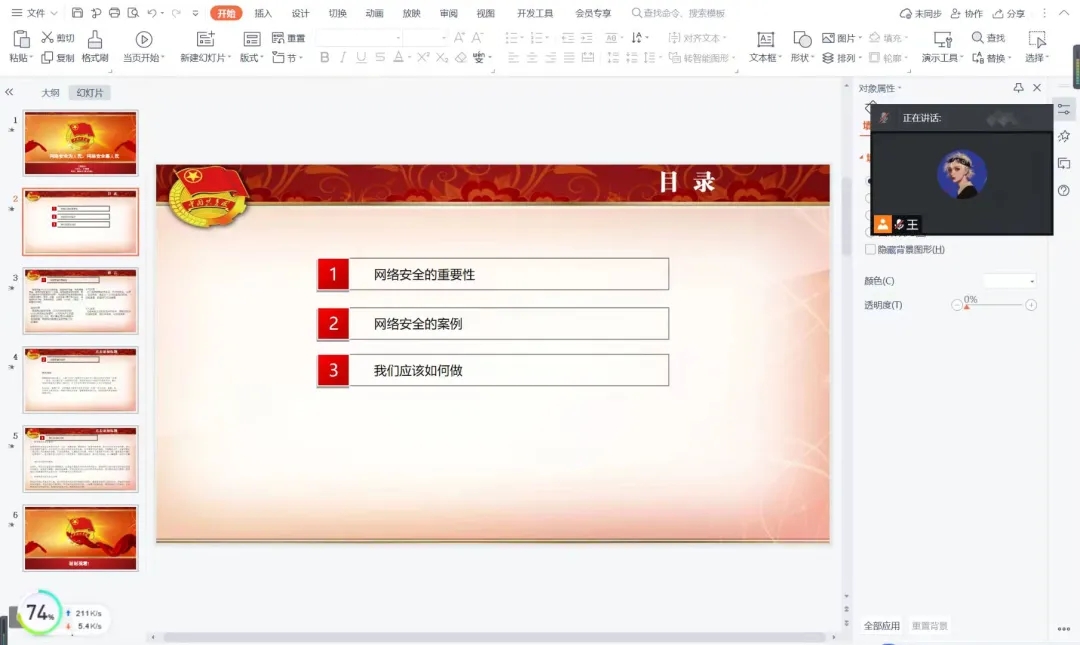The image size is (1080, 645).
Task: Expand the 新建幻灯片 dropdown
Action: tap(206, 58)
